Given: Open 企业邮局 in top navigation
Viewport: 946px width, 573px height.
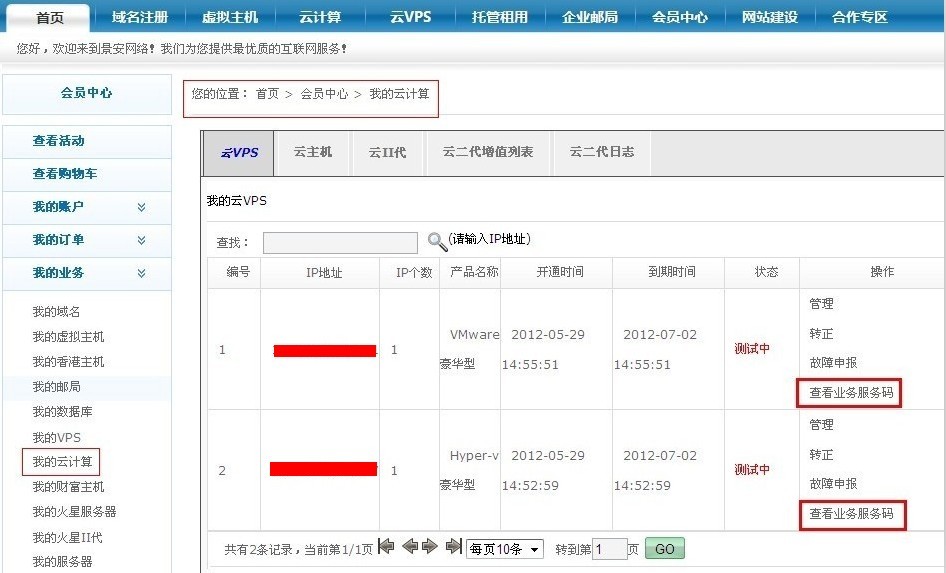Looking at the screenshot, I should 590,17.
